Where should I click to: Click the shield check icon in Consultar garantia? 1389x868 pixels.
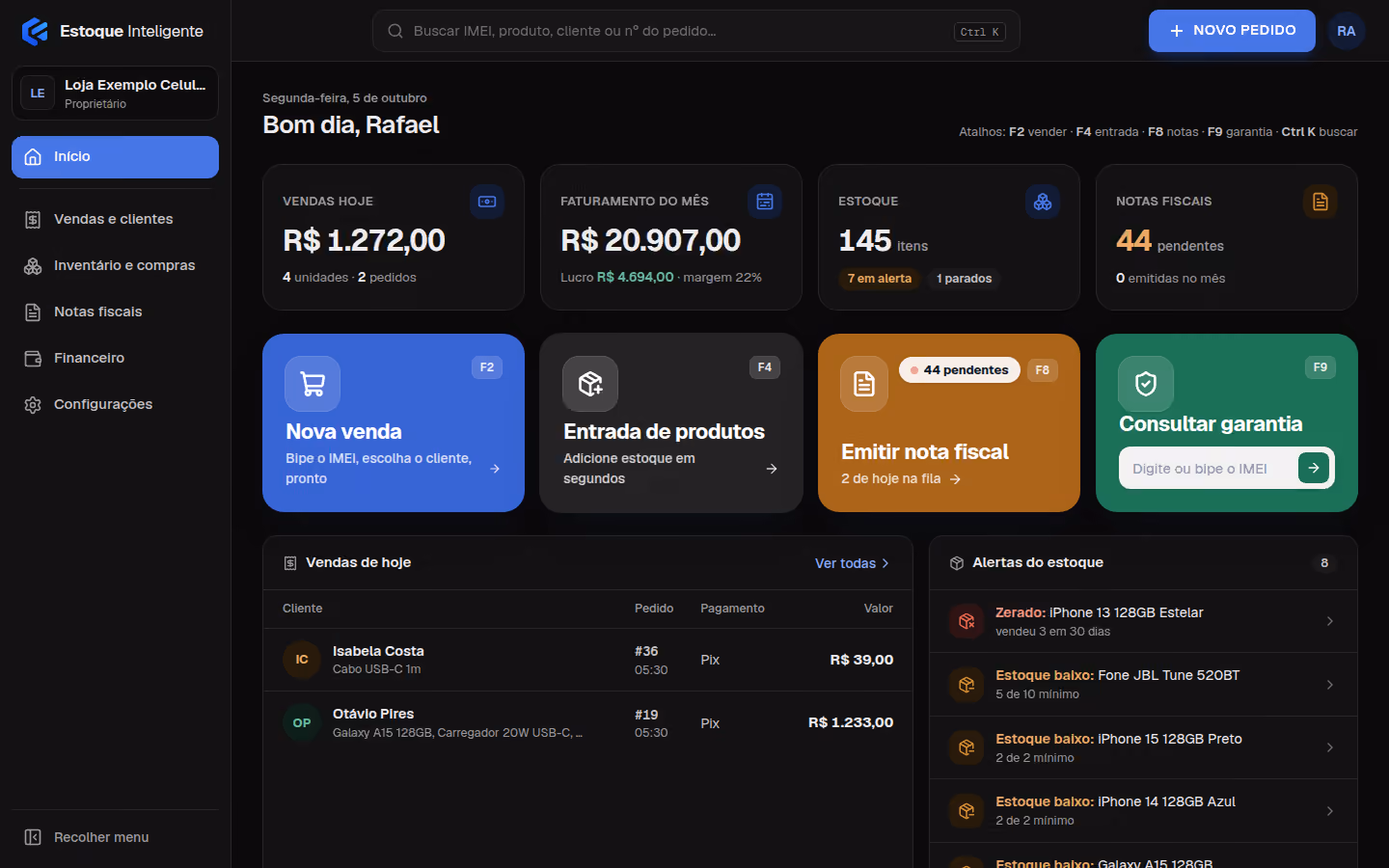(1146, 384)
